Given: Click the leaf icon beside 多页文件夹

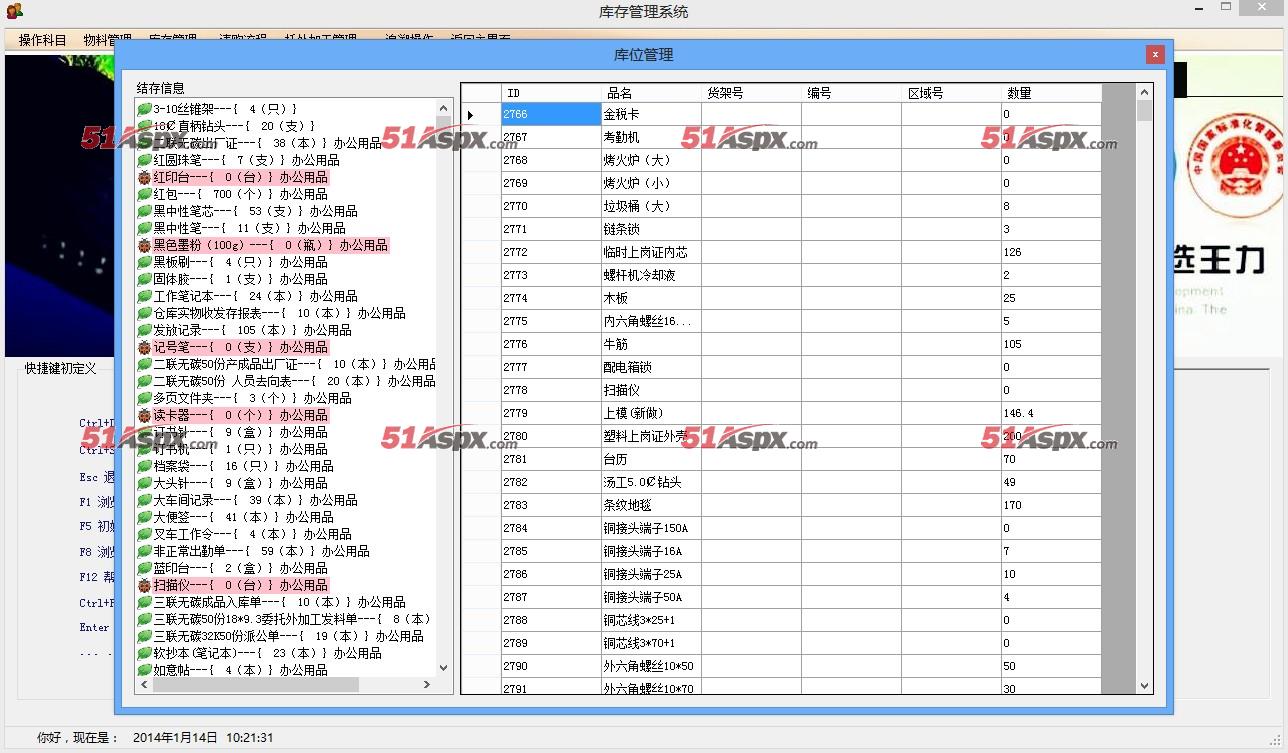Looking at the screenshot, I should 145,398.
